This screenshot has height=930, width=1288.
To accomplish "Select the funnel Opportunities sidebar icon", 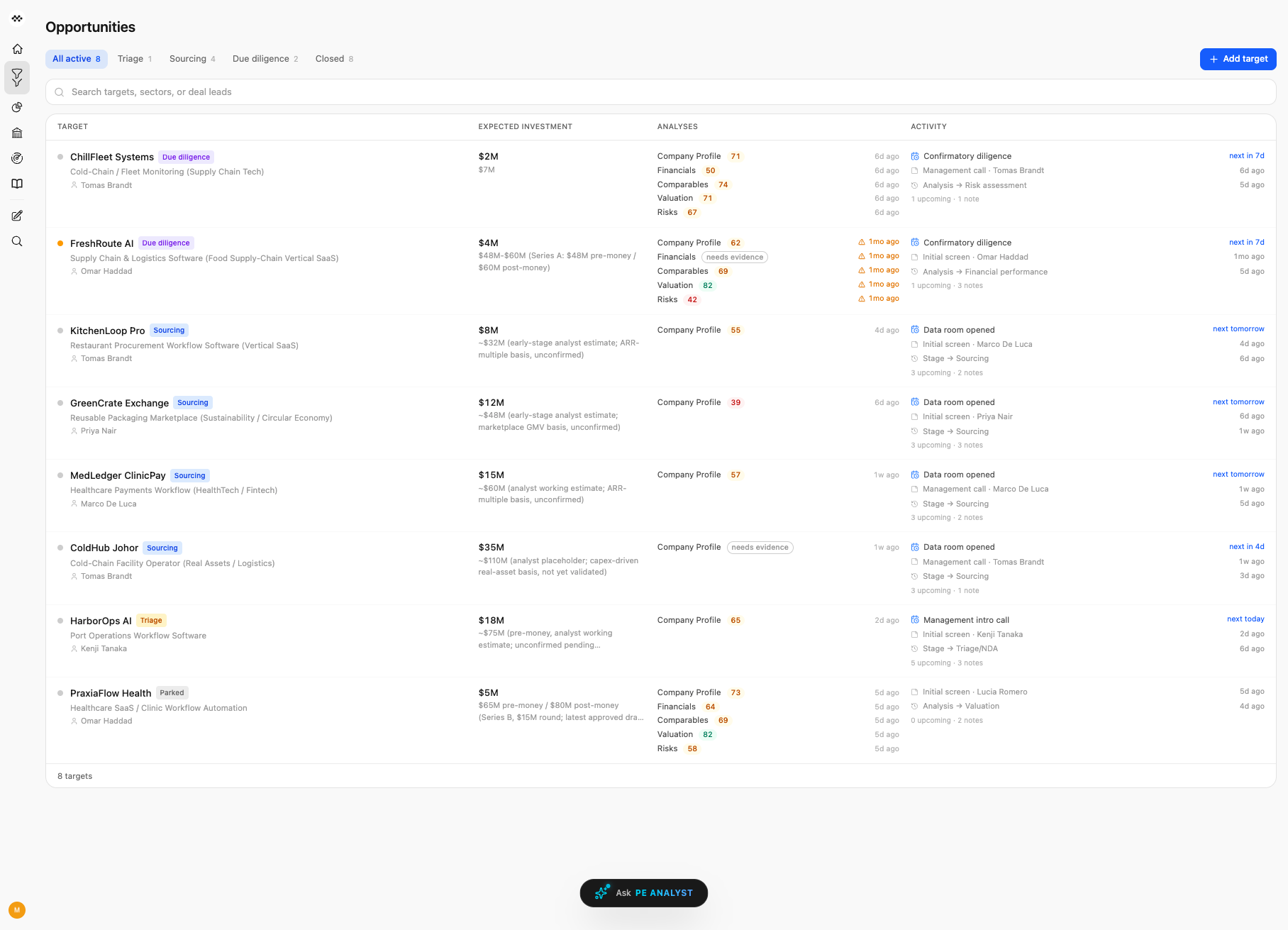I will (x=17, y=78).
